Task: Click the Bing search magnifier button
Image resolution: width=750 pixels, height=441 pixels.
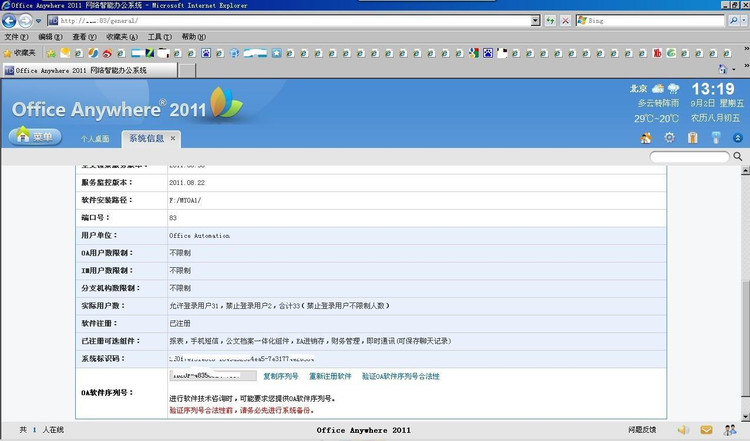Action: tap(733, 21)
